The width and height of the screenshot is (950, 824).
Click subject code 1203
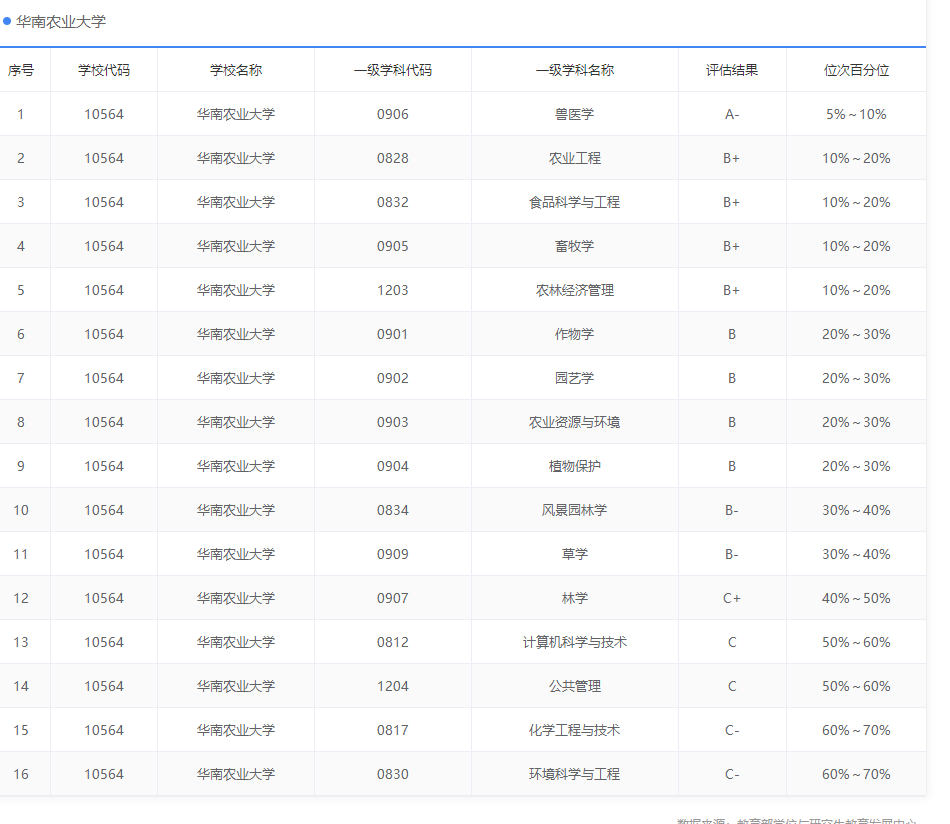(x=393, y=290)
